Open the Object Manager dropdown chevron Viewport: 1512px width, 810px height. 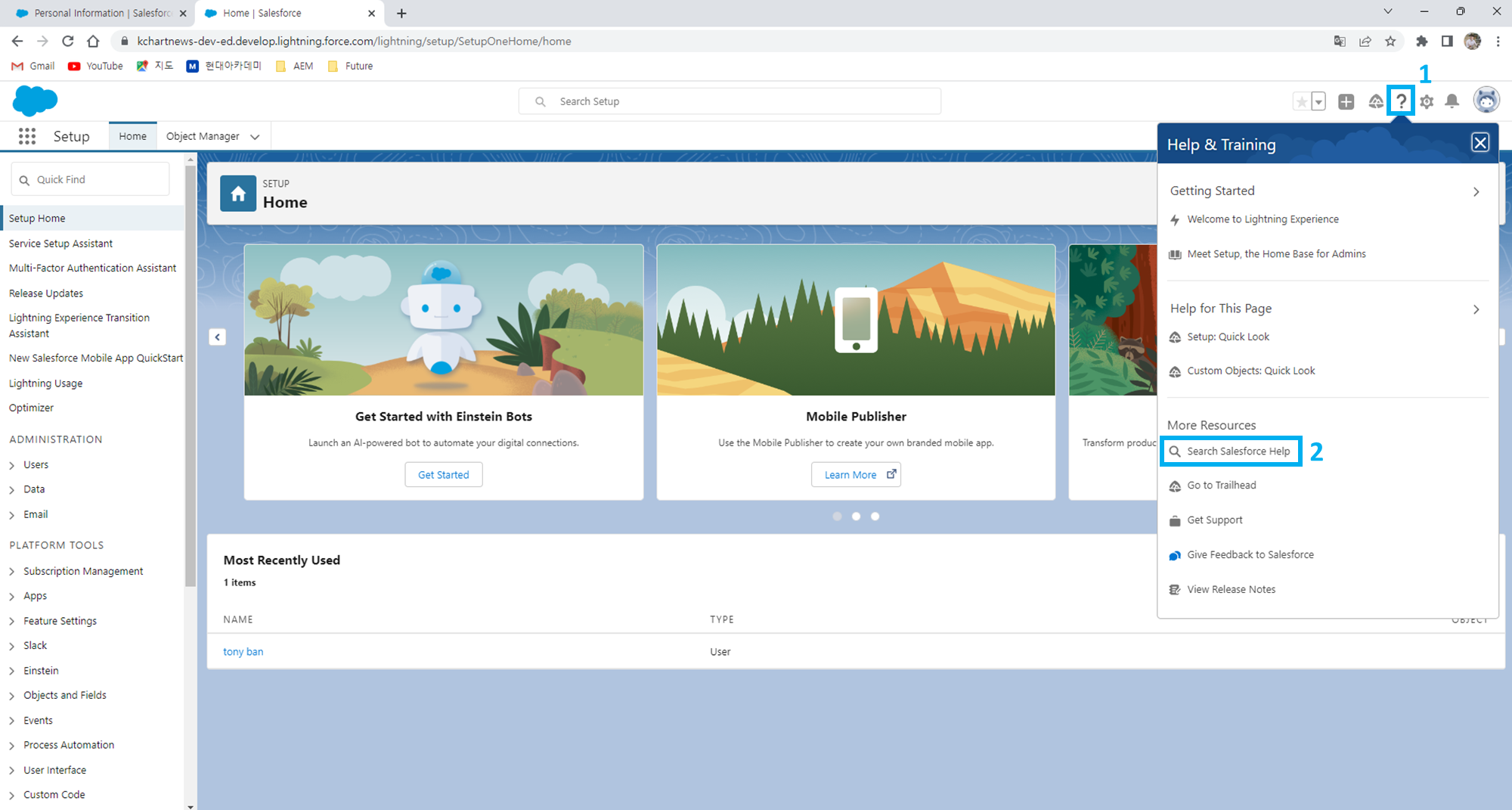pyautogui.click(x=255, y=137)
